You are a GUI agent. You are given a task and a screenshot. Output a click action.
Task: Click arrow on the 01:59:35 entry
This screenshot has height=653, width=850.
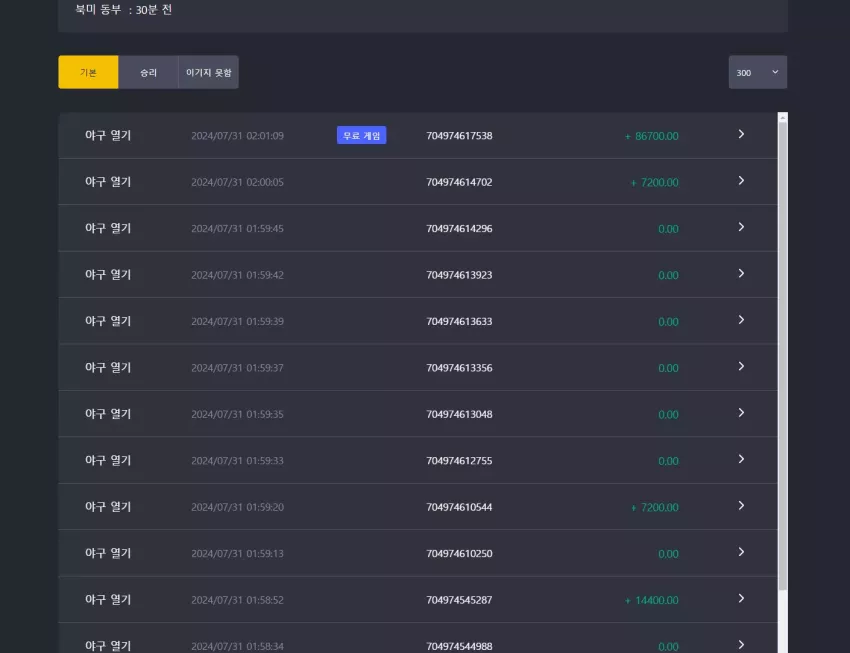pyautogui.click(x=741, y=413)
